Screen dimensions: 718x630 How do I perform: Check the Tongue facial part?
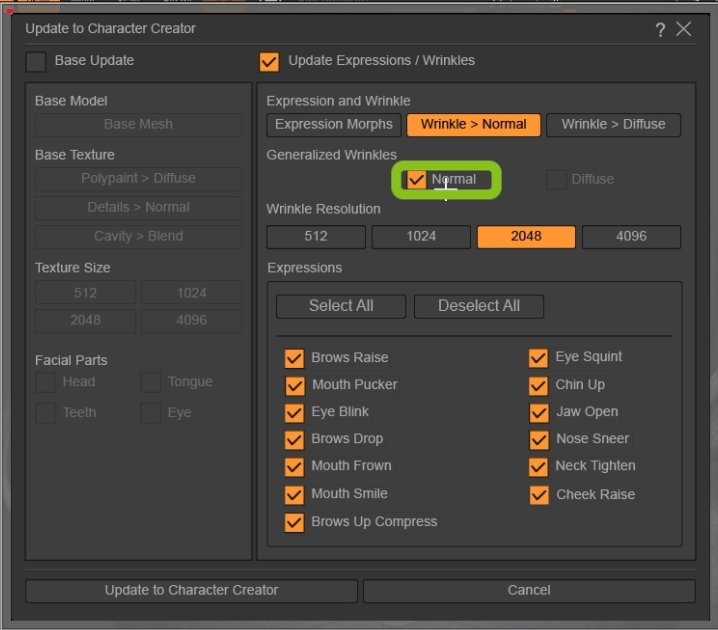coord(150,382)
